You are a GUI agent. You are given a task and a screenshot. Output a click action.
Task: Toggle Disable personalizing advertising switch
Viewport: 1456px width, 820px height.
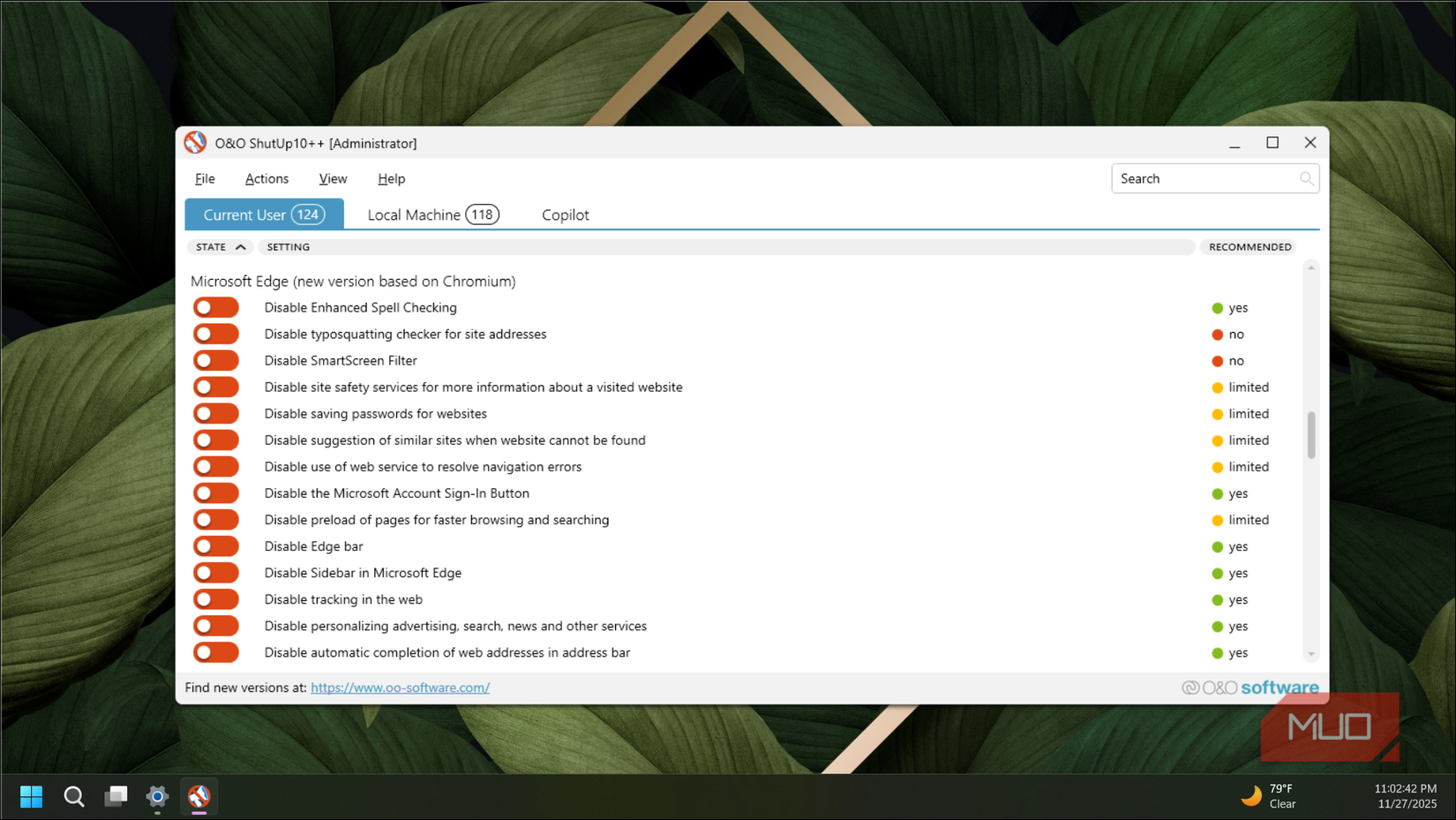tap(216, 625)
